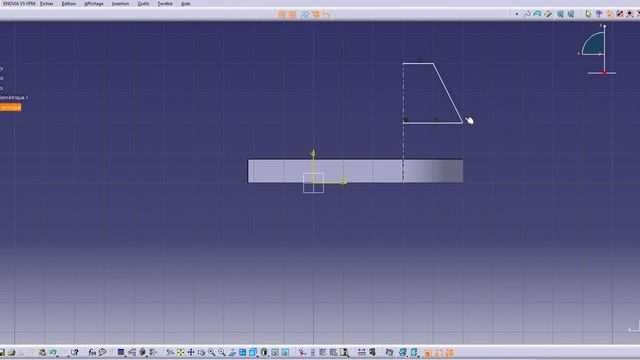Toggle Snap to Point option
Image resolution: width=640 pixels, height=360 pixels.
click(x=292, y=14)
